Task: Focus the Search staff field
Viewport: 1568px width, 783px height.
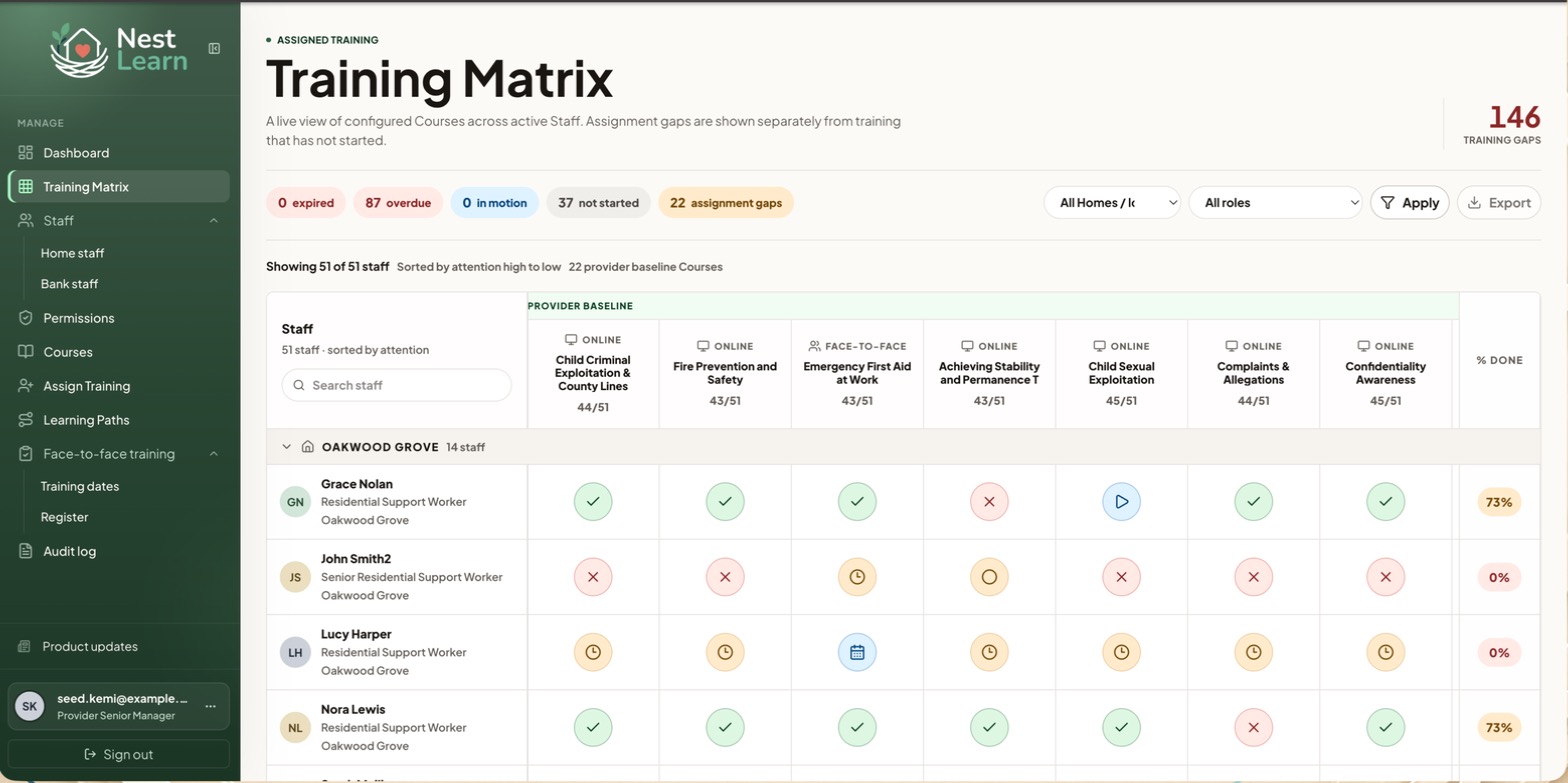Action: pyautogui.click(x=397, y=385)
